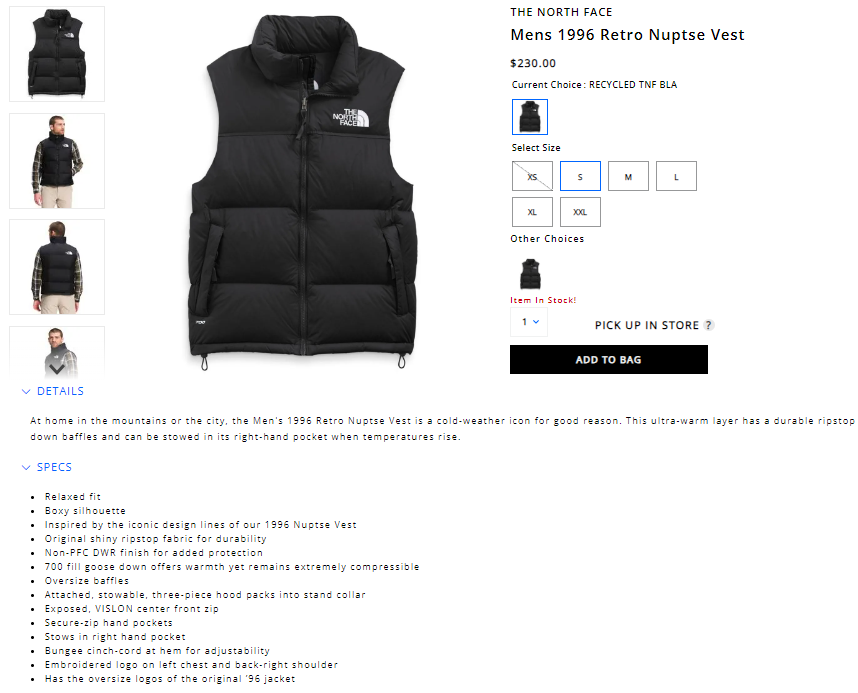Collapse the SPECS section

click(47, 467)
